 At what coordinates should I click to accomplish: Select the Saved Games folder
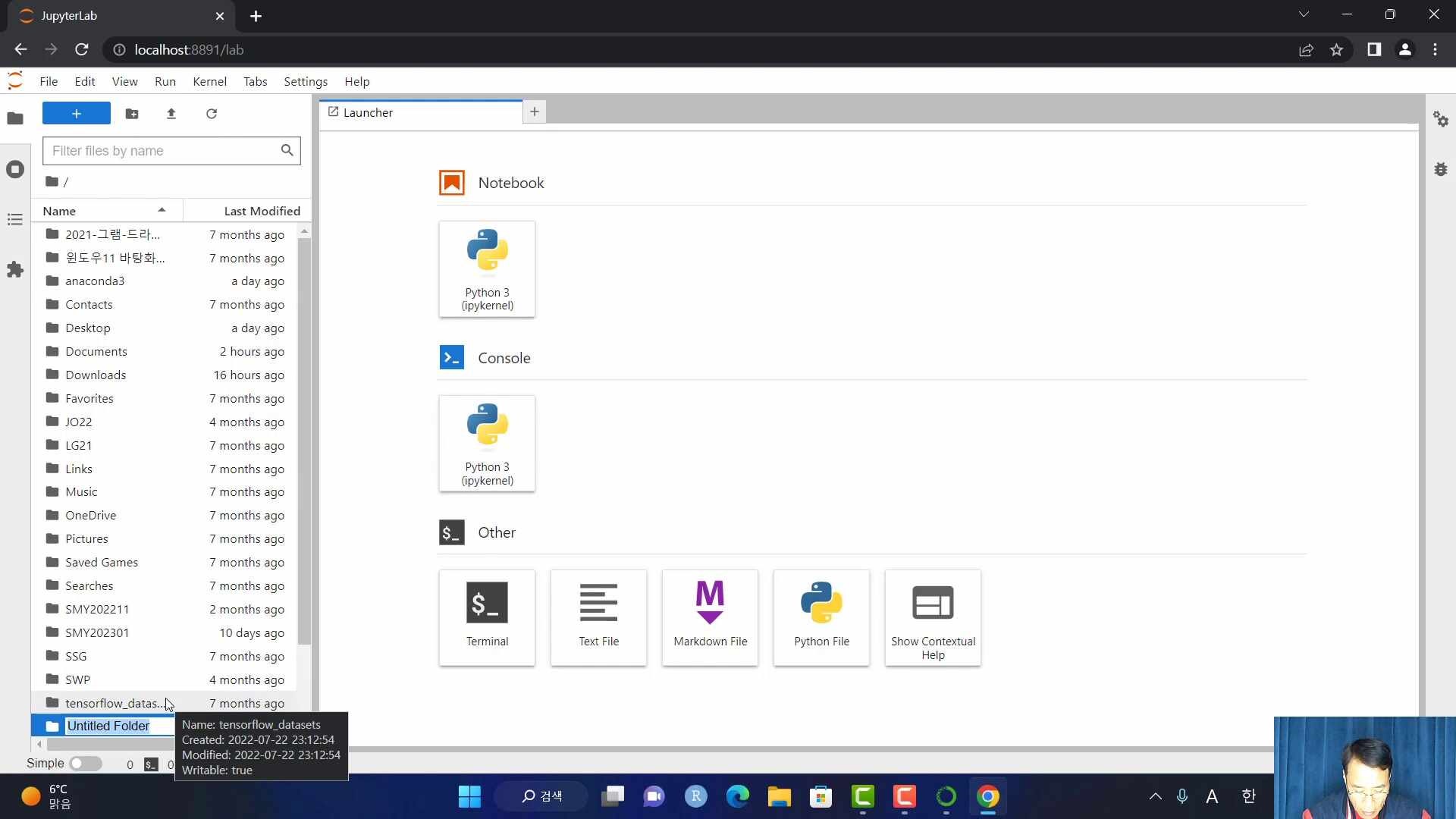click(x=165, y=563)
